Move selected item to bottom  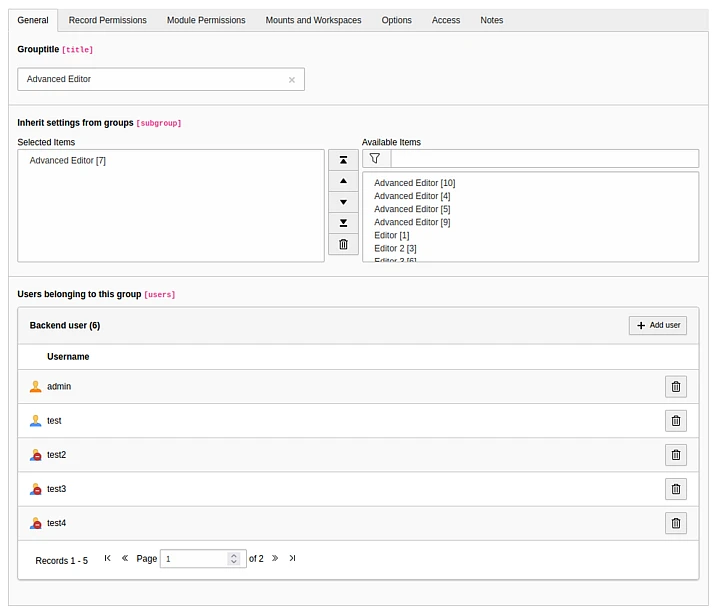pyautogui.click(x=343, y=223)
